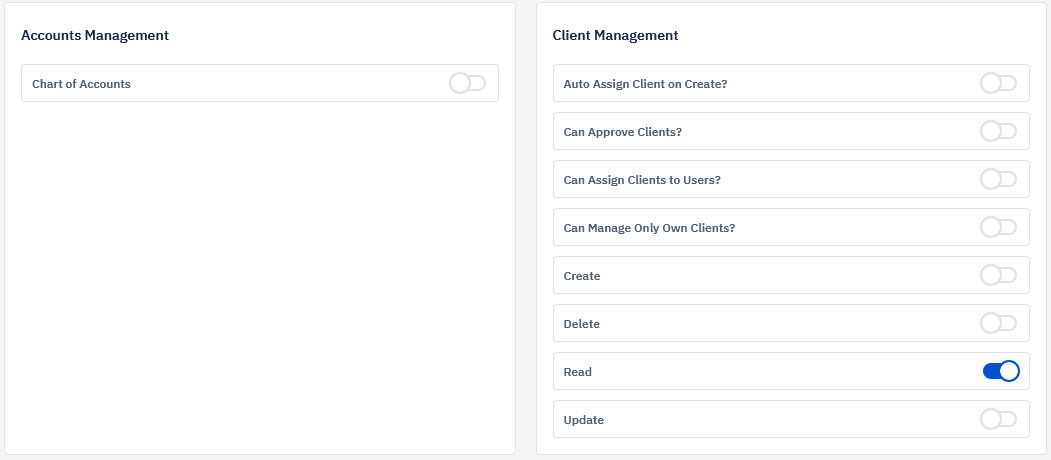
Task: Click the Client Management heading
Action: pos(615,36)
